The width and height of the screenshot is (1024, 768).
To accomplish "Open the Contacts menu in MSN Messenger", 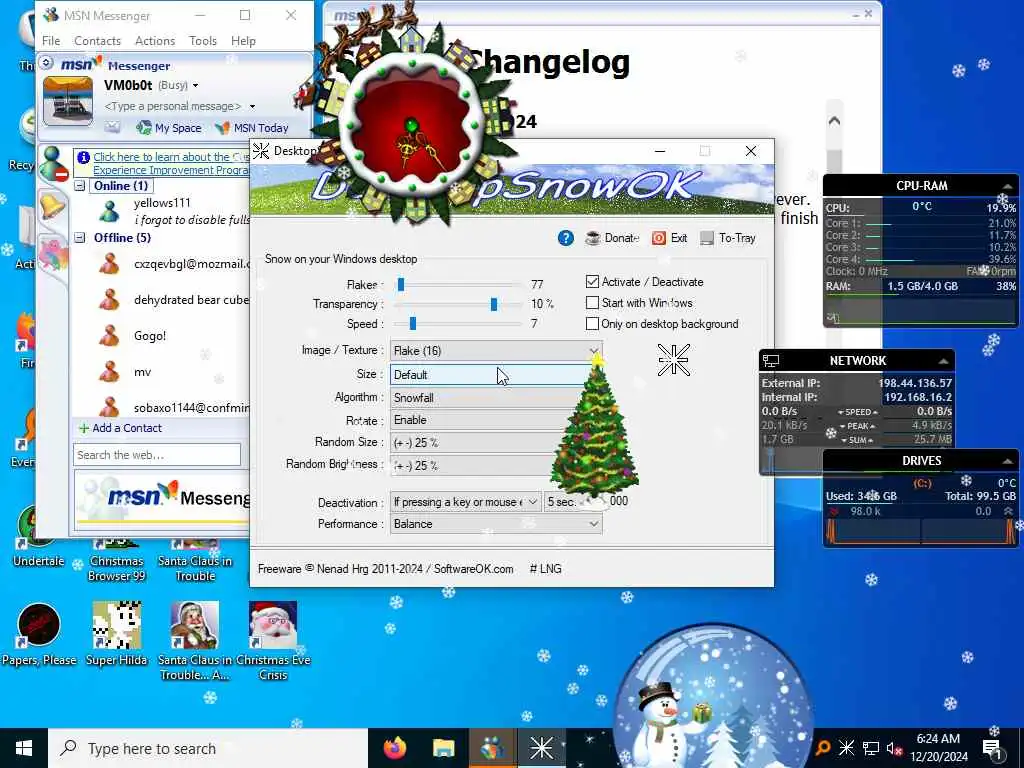I will 97,40.
